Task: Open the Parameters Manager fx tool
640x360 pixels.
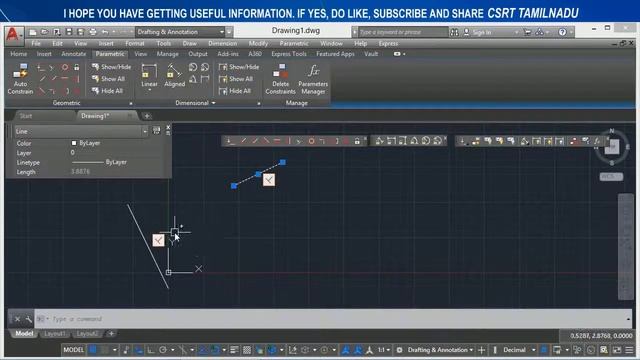Action: point(313,80)
